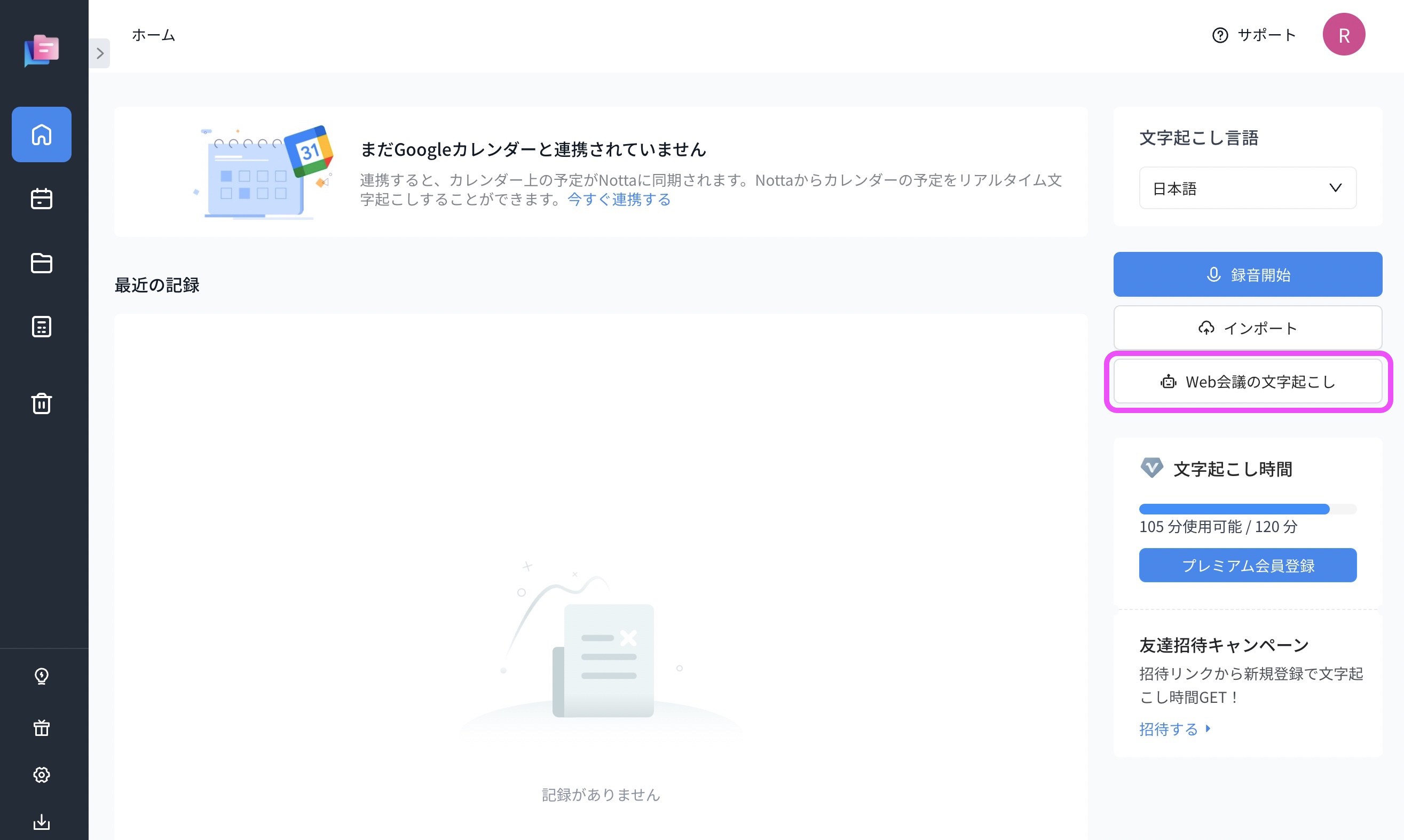
Task: Click the trash icon in sidebar
Action: point(42,404)
